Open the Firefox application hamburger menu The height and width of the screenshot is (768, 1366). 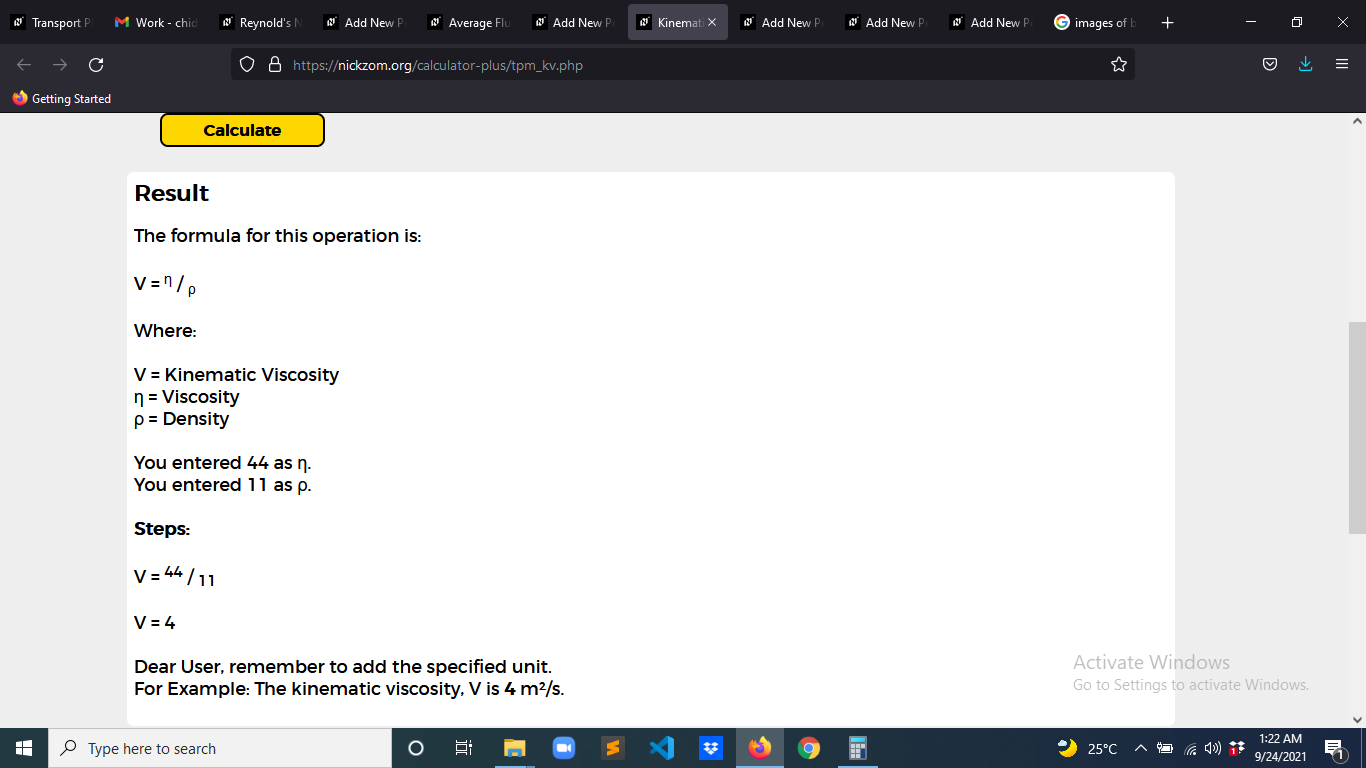[1342, 65]
